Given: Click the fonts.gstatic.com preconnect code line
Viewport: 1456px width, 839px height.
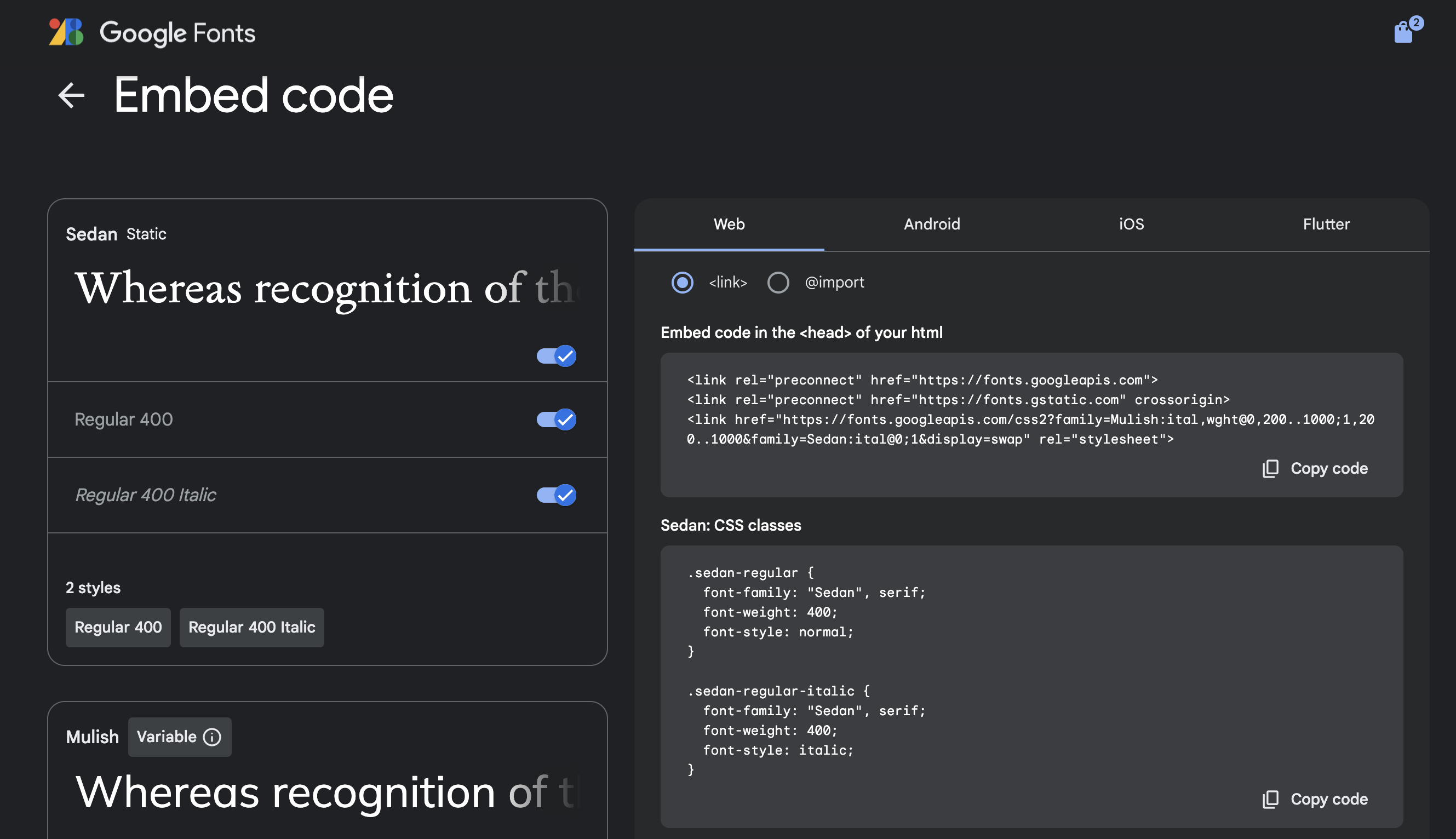Looking at the screenshot, I should [x=958, y=400].
